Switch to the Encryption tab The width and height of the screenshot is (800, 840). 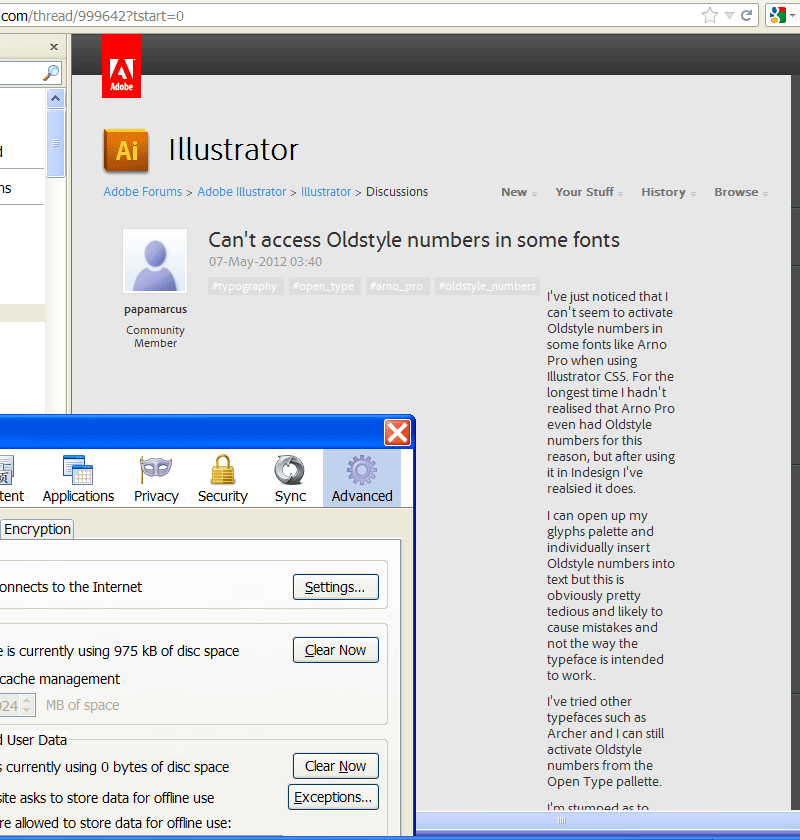click(x=37, y=529)
